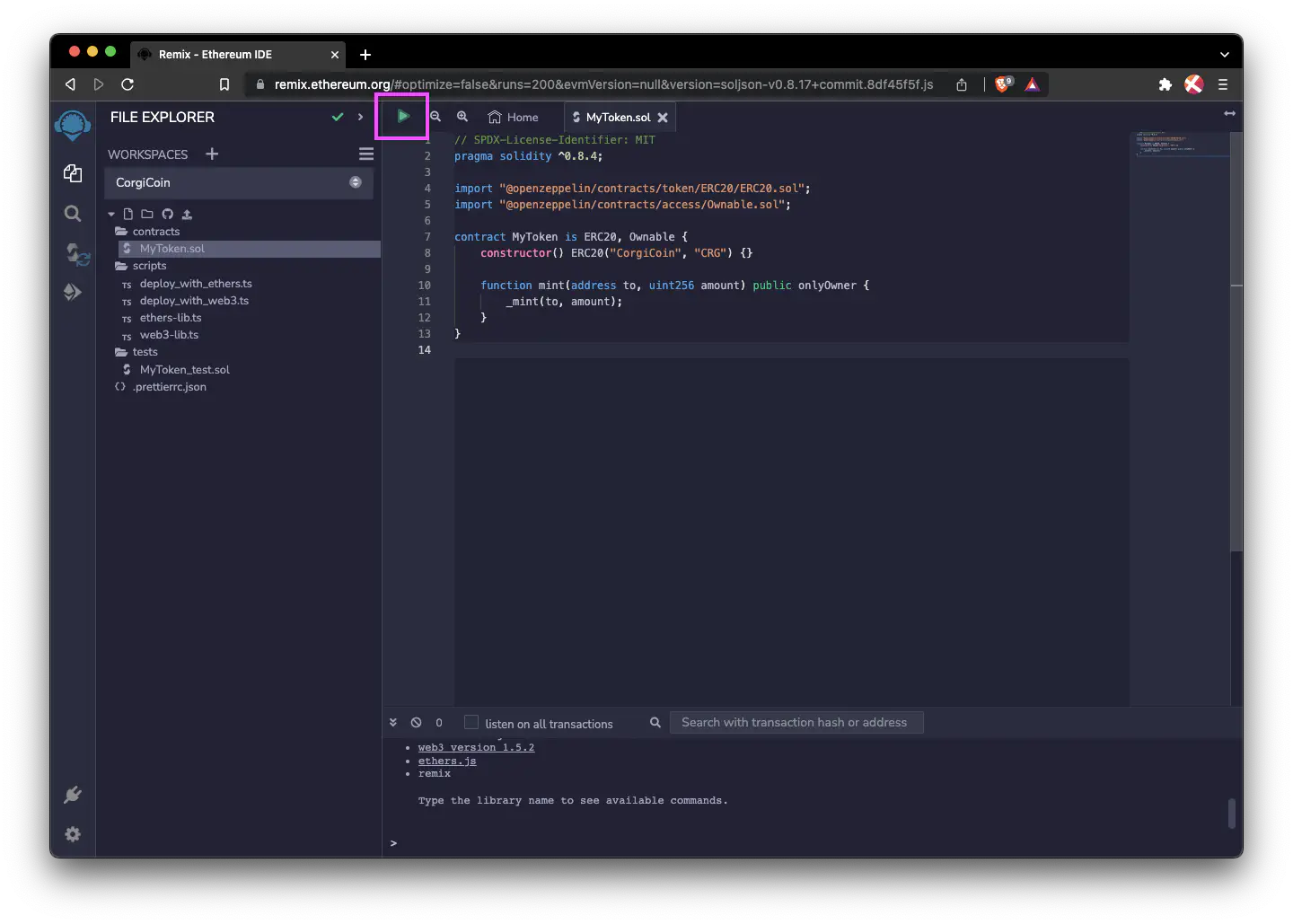Click the pending transactions counter 0

439,722
